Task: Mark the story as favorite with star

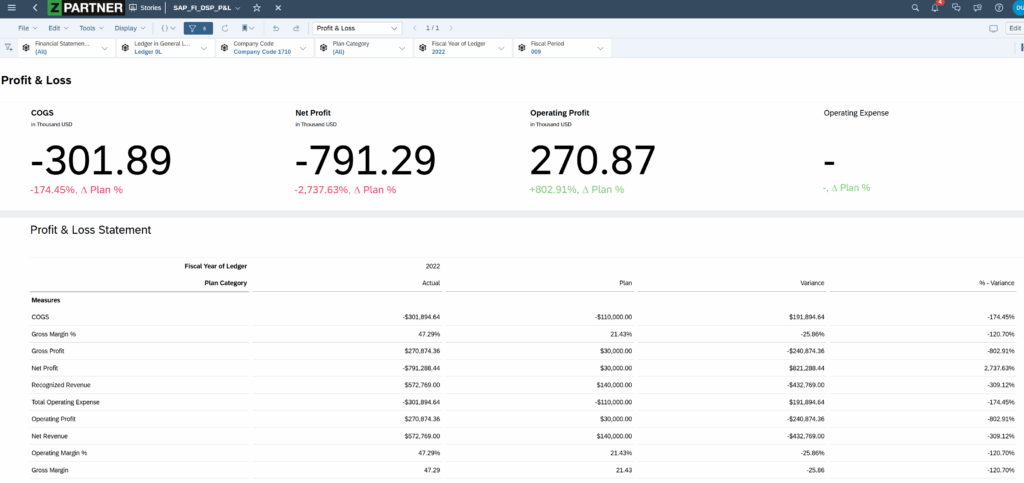Action: pos(257,8)
